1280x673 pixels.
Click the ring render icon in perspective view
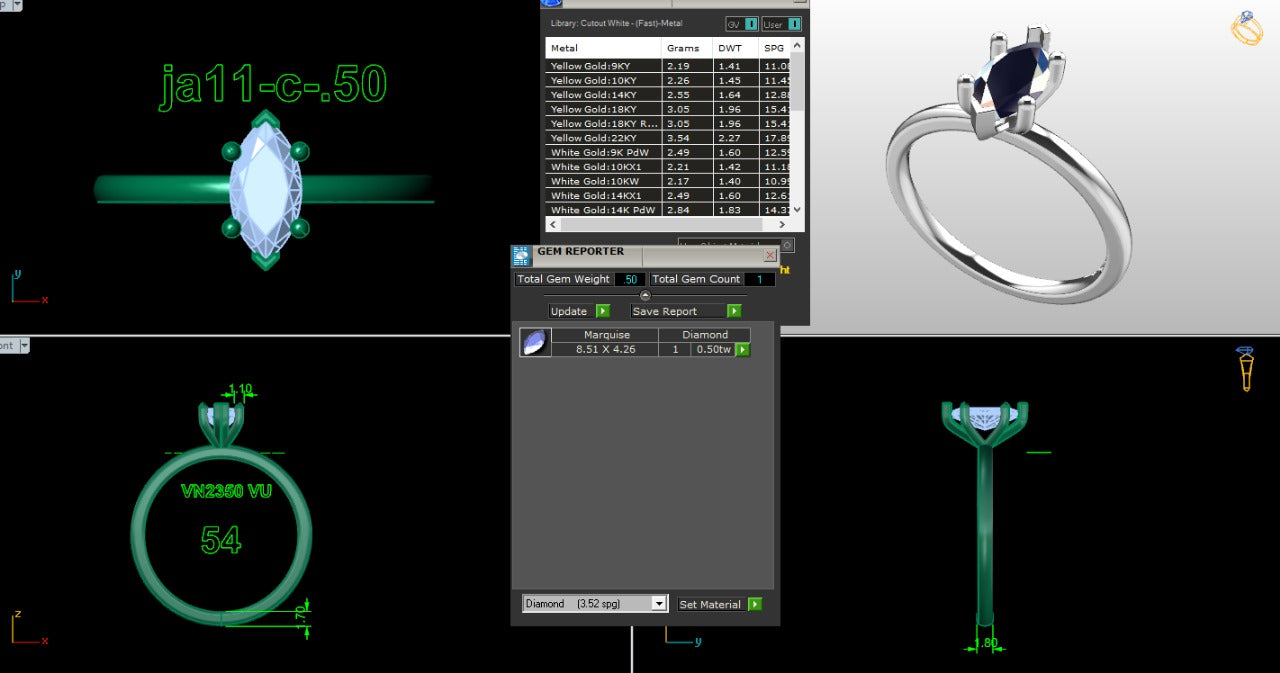pyautogui.click(x=1246, y=27)
